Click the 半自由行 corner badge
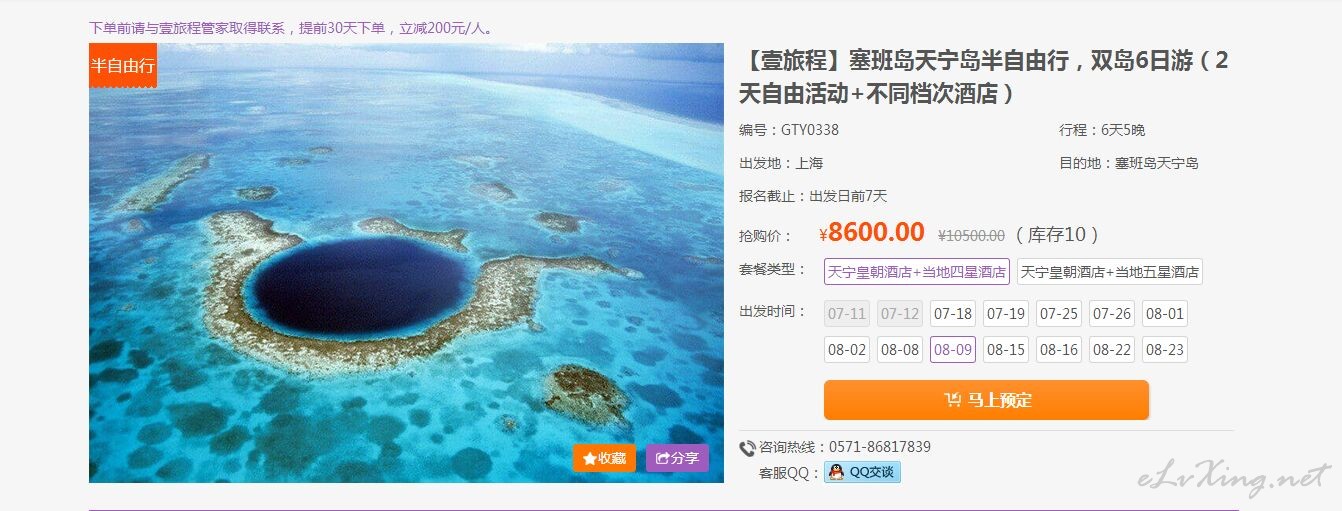This screenshot has width=1342, height=511. click(123, 65)
